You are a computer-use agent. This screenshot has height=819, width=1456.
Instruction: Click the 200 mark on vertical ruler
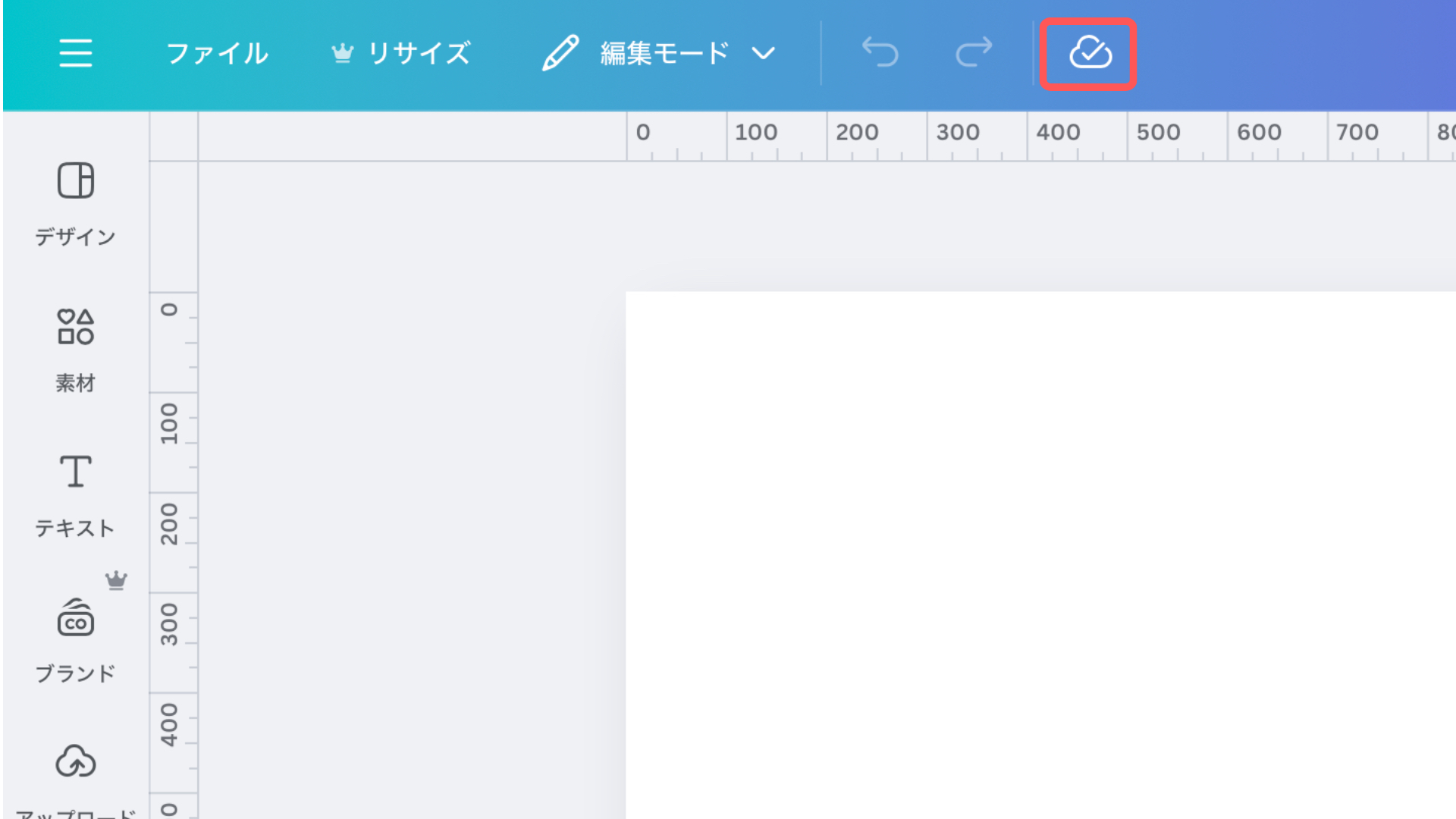(x=168, y=523)
